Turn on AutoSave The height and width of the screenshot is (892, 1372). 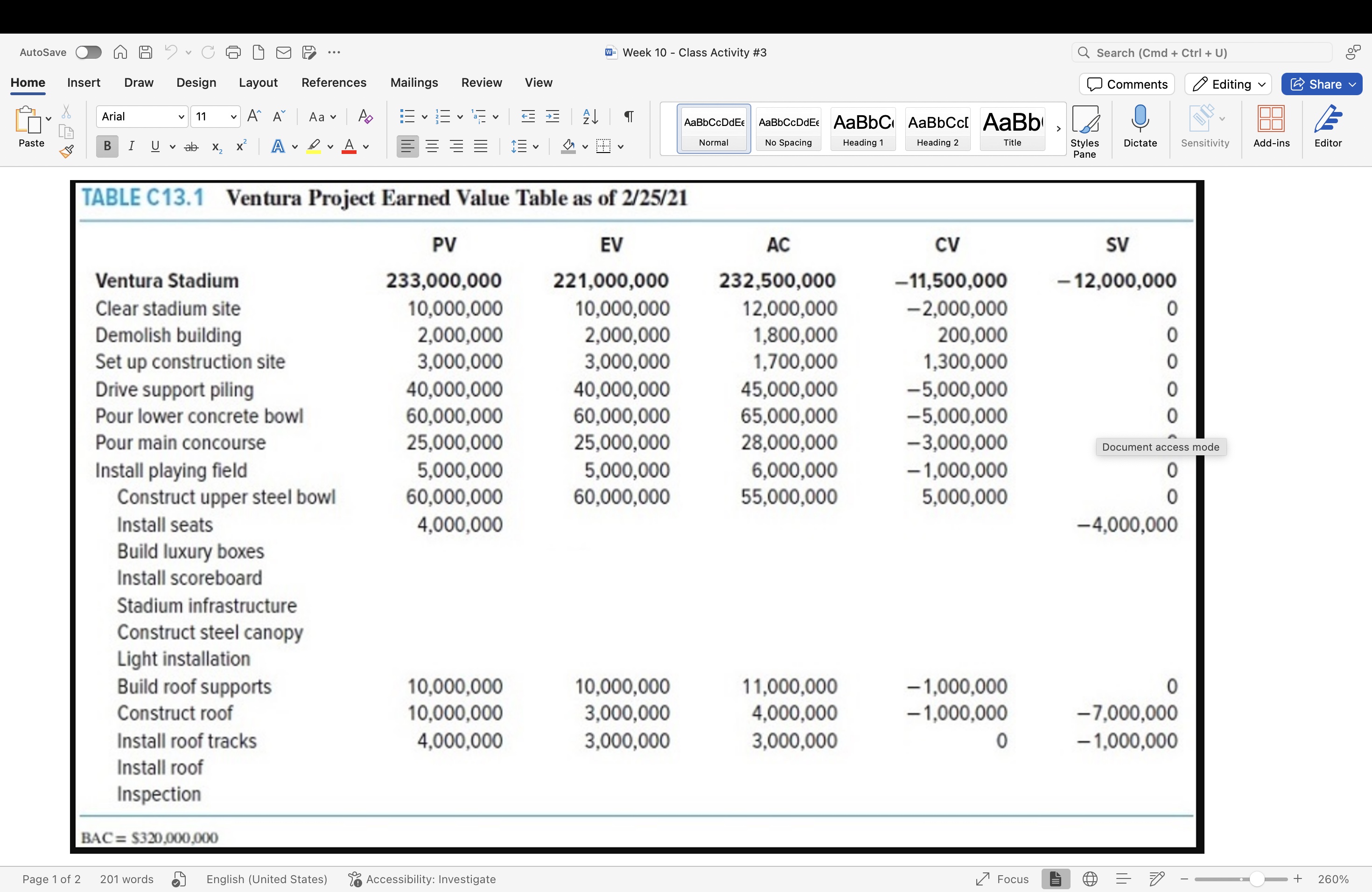[x=88, y=52]
